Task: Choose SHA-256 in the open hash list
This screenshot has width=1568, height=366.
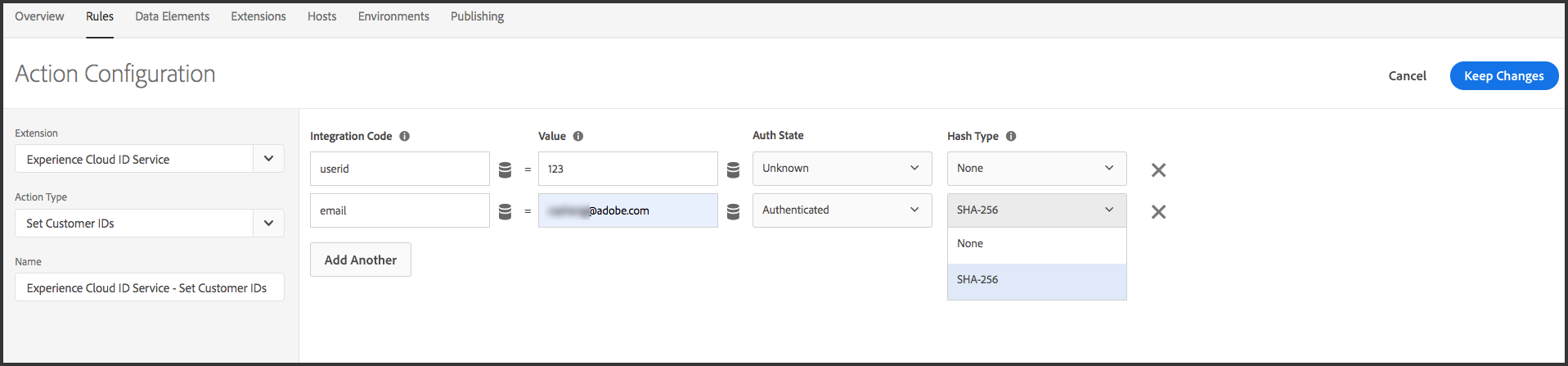Action: (x=1036, y=280)
